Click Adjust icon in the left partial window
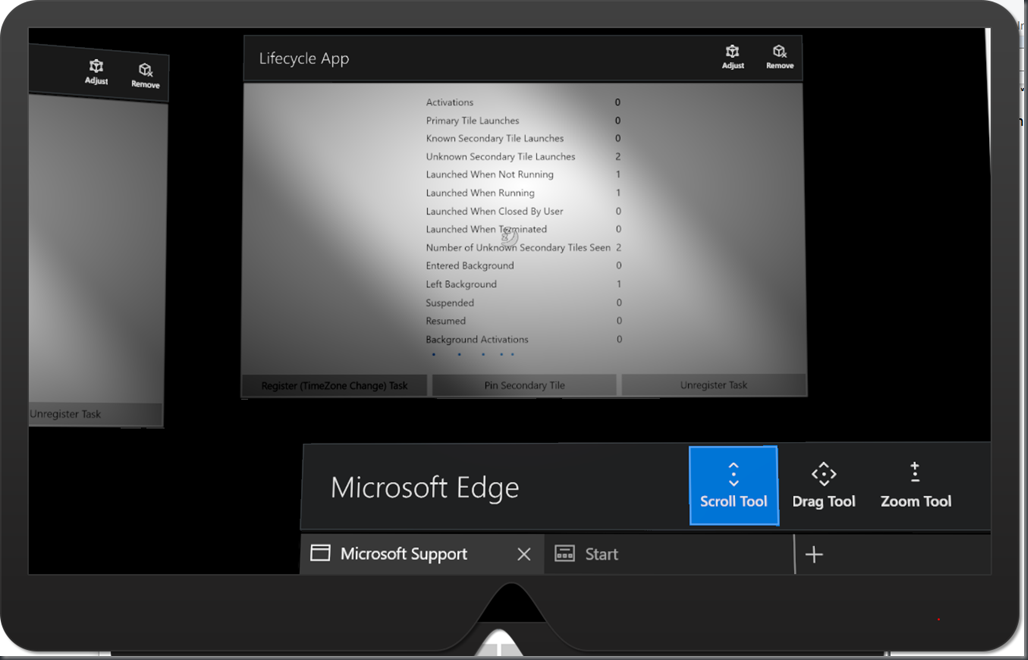The height and width of the screenshot is (660, 1028). (x=96, y=72)
